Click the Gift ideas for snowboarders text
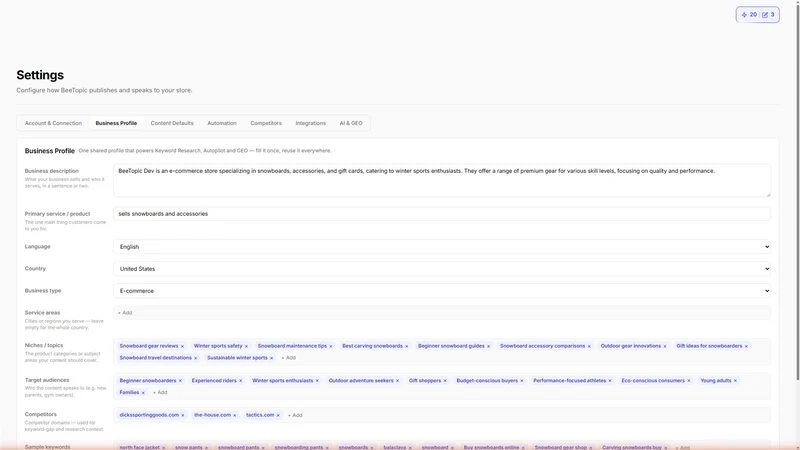Screen dimensions: 800x450 pos(709,346)
